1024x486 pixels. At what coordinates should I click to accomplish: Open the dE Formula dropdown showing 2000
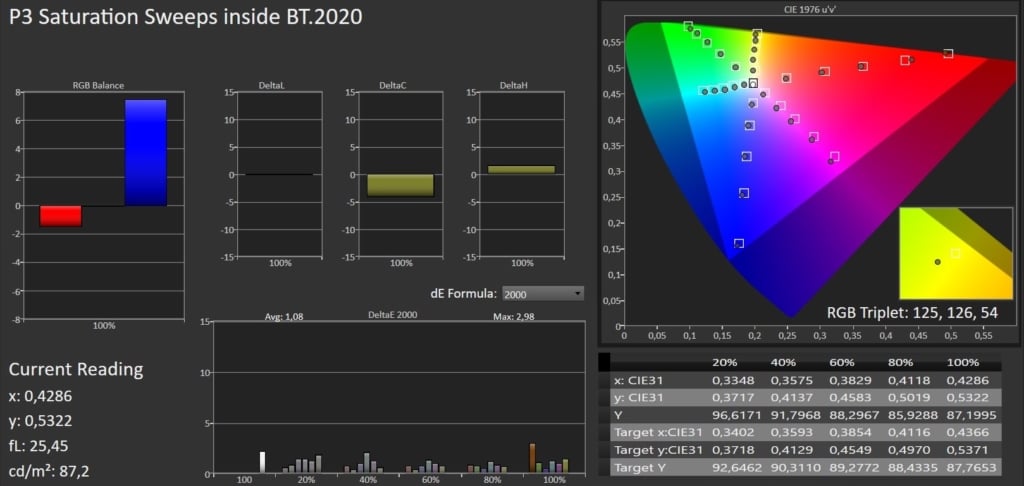543,294
